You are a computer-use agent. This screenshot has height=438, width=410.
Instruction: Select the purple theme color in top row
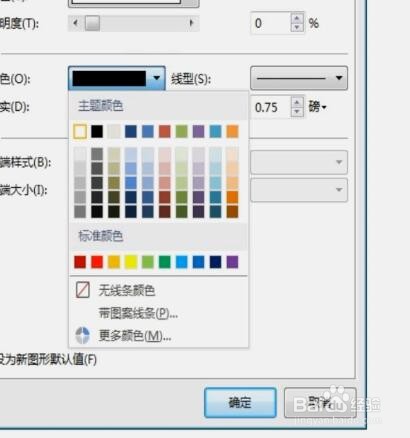click(198, 131)
